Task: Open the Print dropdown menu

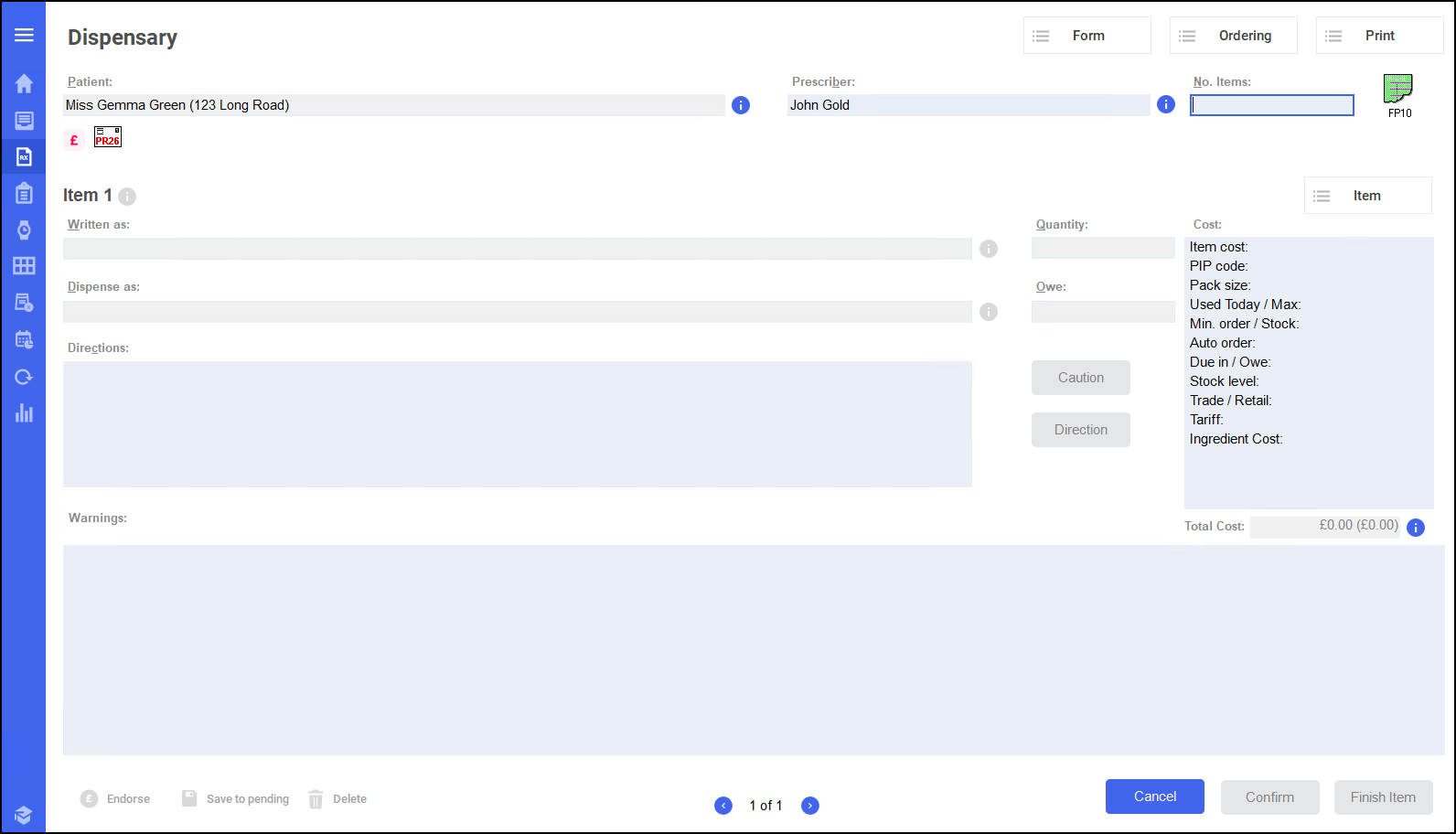Action: [1379, 36]
